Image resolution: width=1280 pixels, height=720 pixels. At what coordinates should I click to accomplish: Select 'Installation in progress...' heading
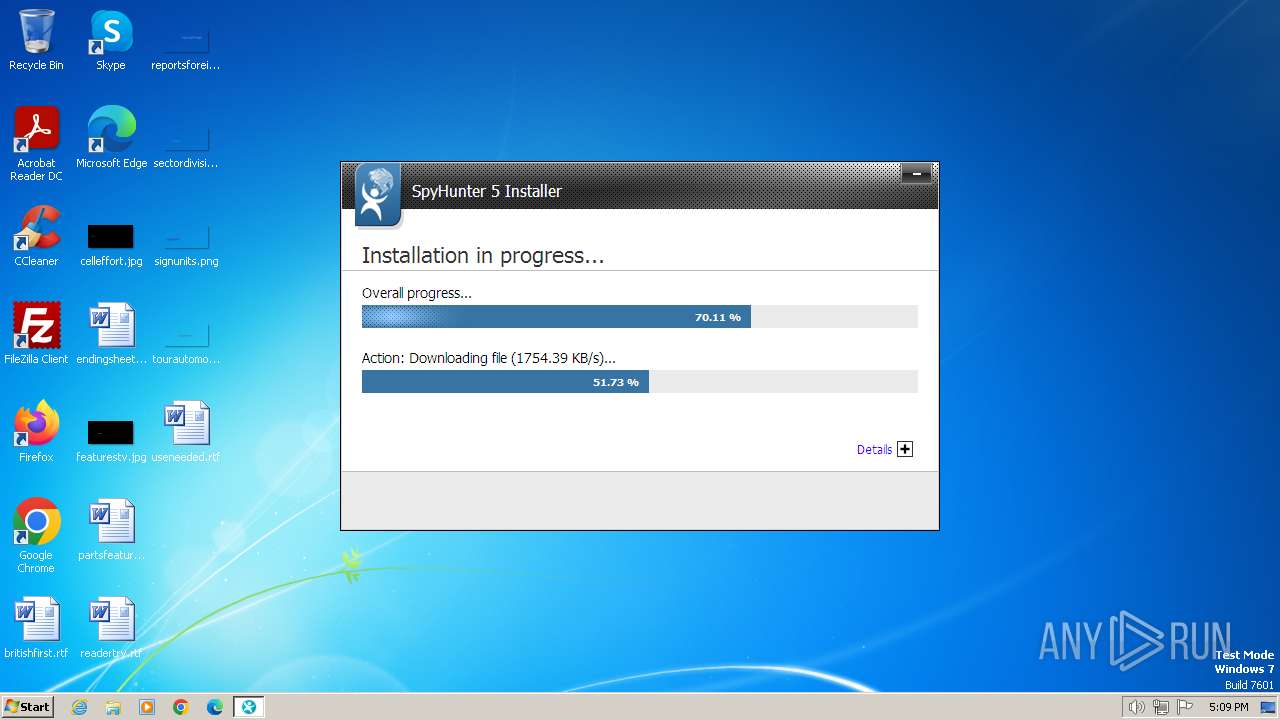(482, 255)
